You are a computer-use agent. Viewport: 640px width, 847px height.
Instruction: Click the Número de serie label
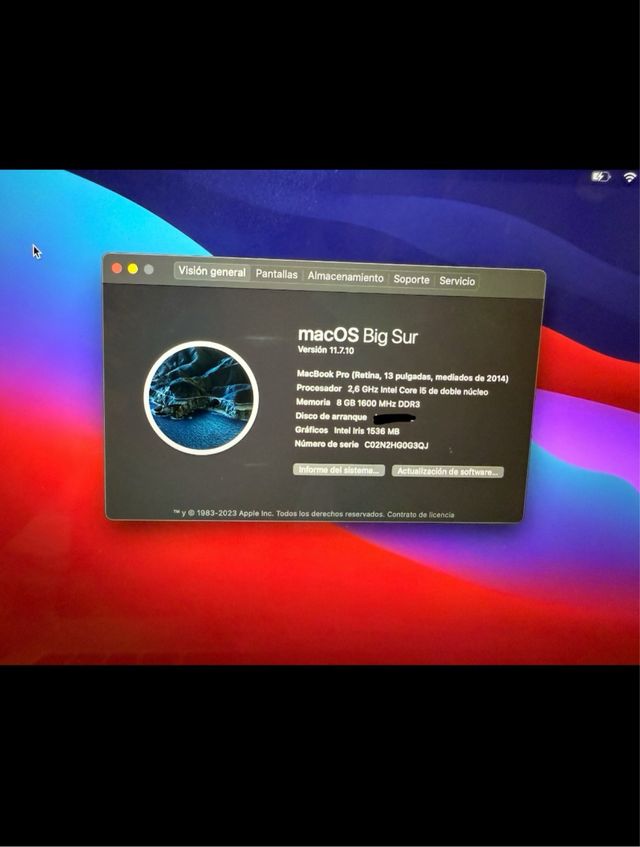tap(326, 444)
